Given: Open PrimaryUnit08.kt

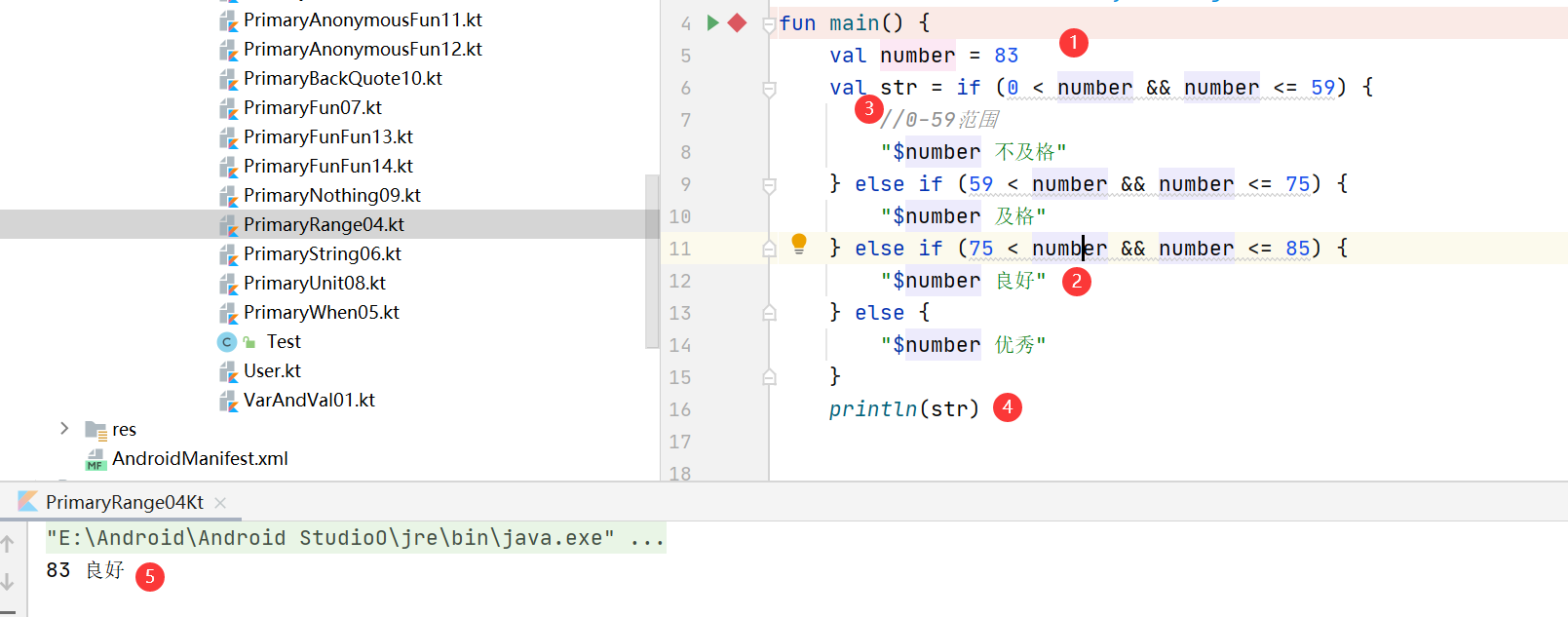Looking at the screenshot, I should click(x=315, y=283).
